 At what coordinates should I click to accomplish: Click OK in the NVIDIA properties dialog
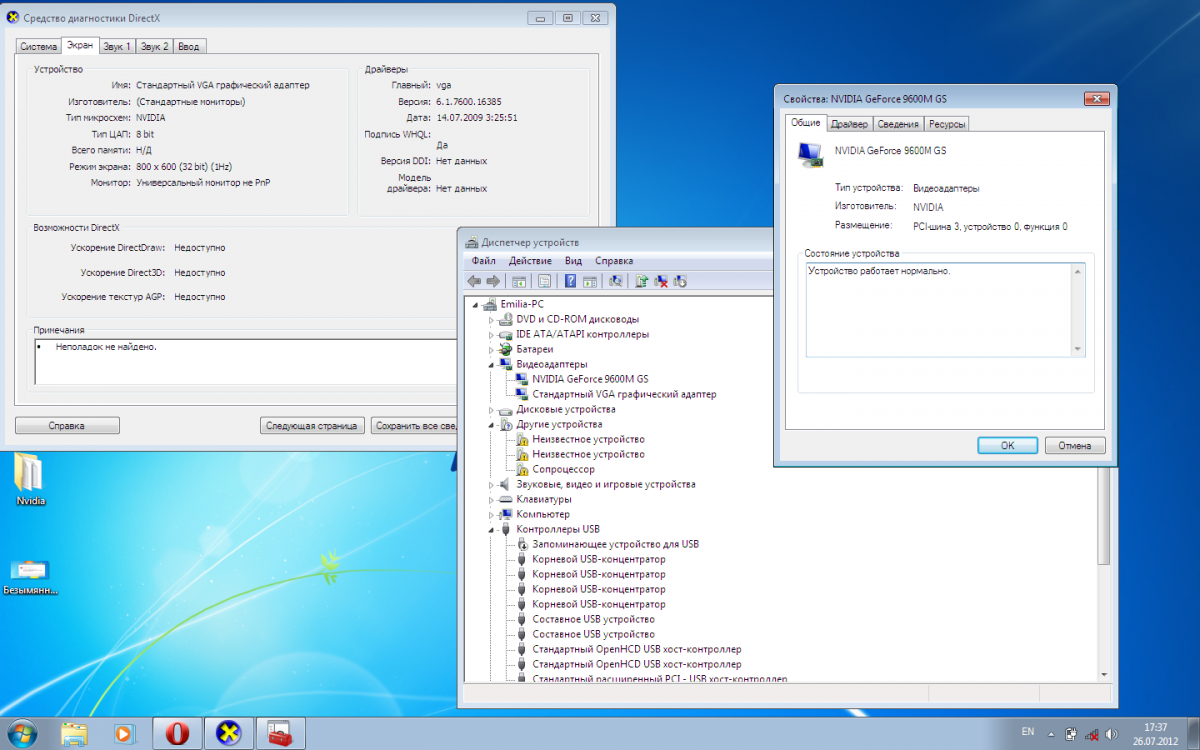1007,445
